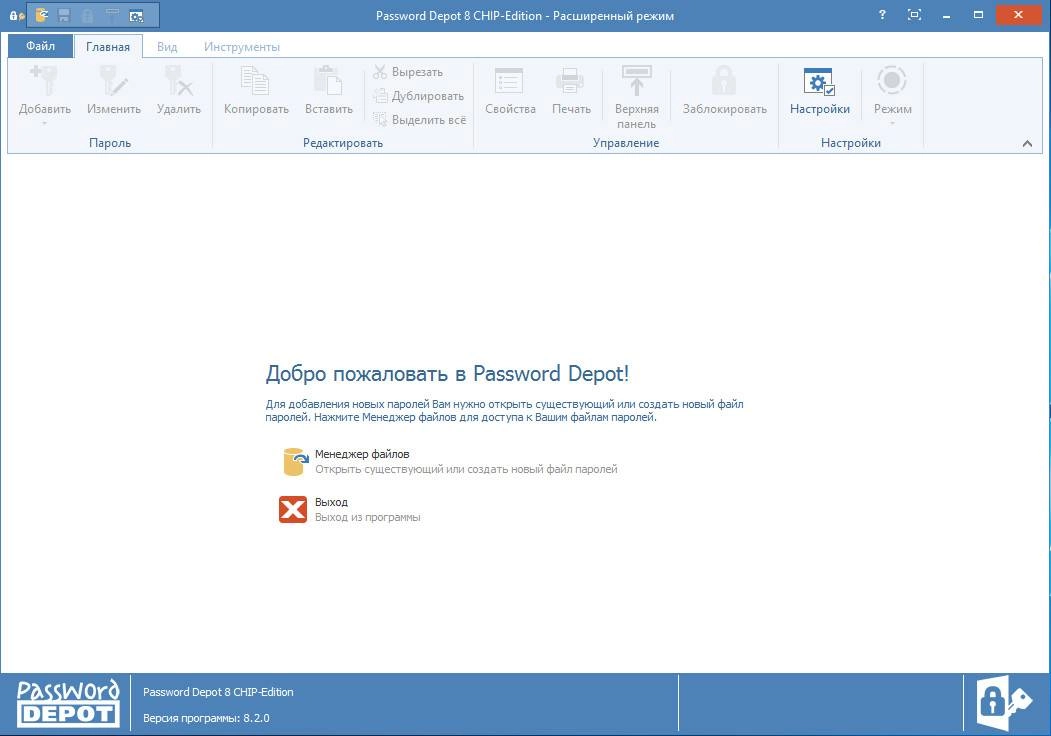
Task: Open Свойства in Управление group
Action: point(510,90)
